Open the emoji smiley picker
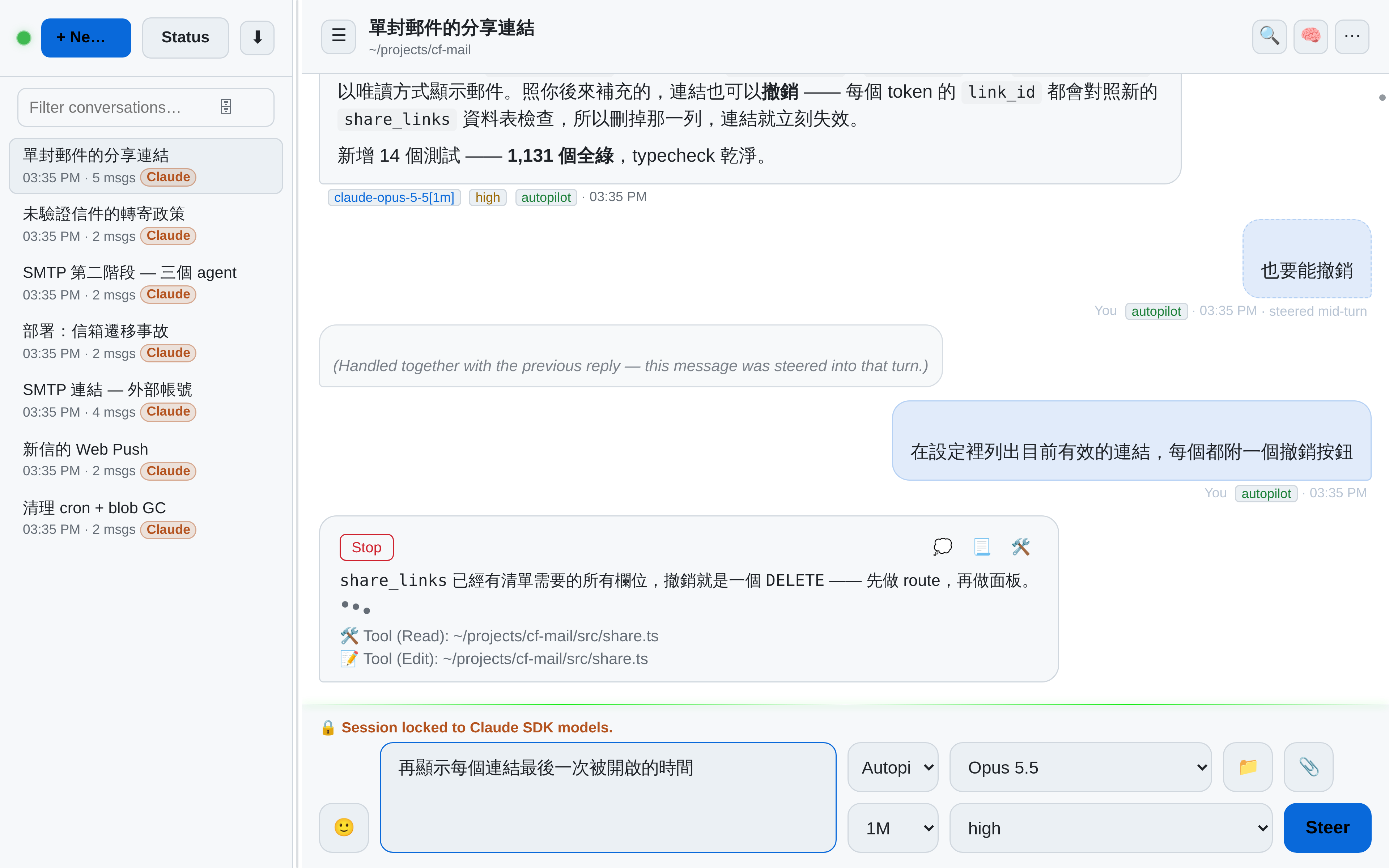Image resolution: width=1389 pixels, height=868 pixels. pos(344,827)
